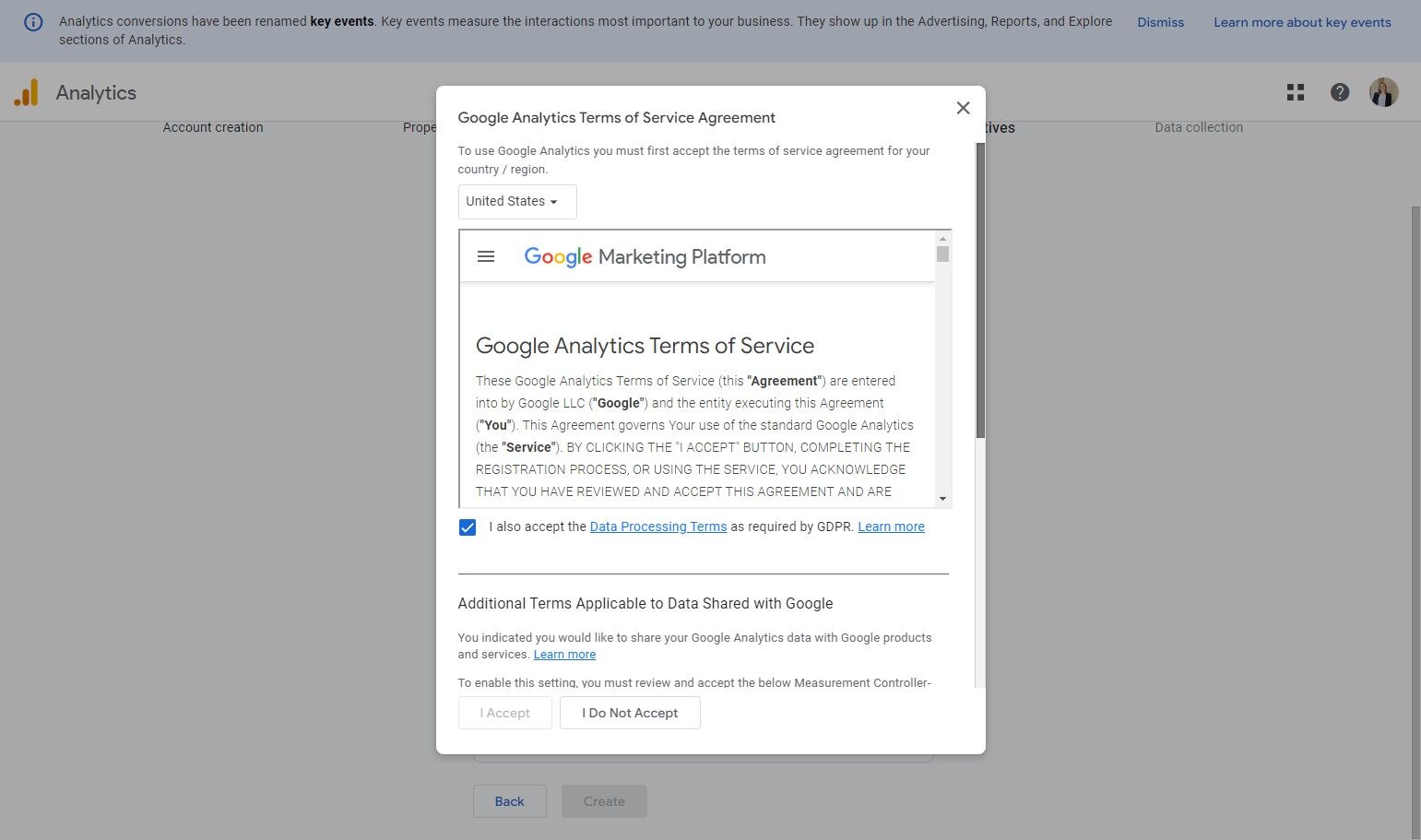This screenshot has height=840, width=1421.
Task: Open the Help question mark icon
Action: tap(1340, 92)
